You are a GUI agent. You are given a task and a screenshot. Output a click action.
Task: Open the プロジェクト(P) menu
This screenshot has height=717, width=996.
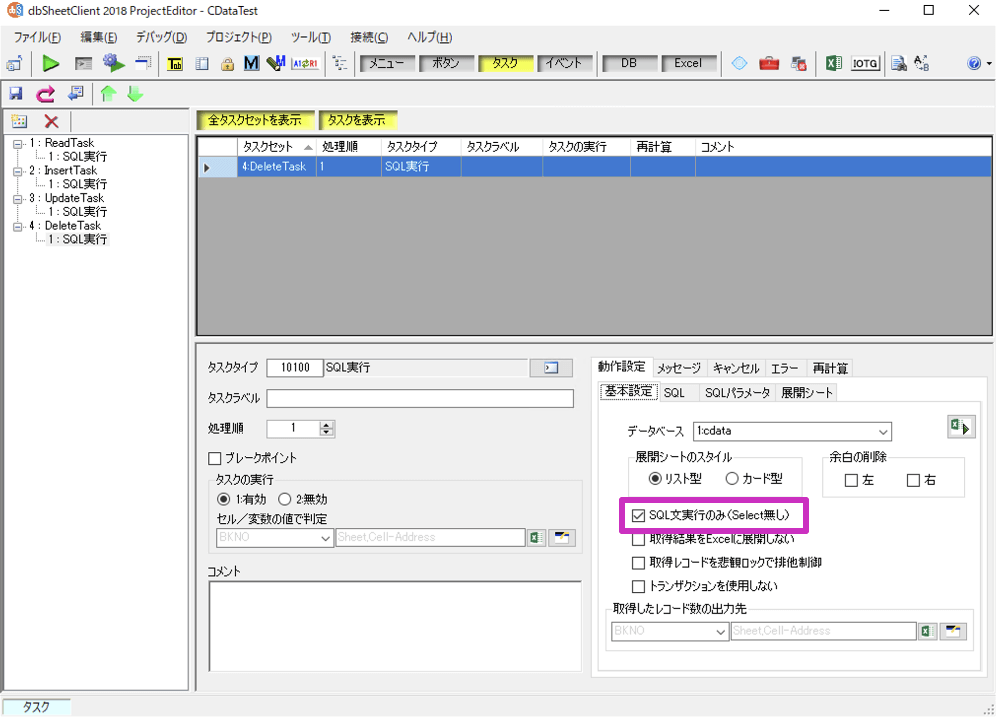[238, 37]
